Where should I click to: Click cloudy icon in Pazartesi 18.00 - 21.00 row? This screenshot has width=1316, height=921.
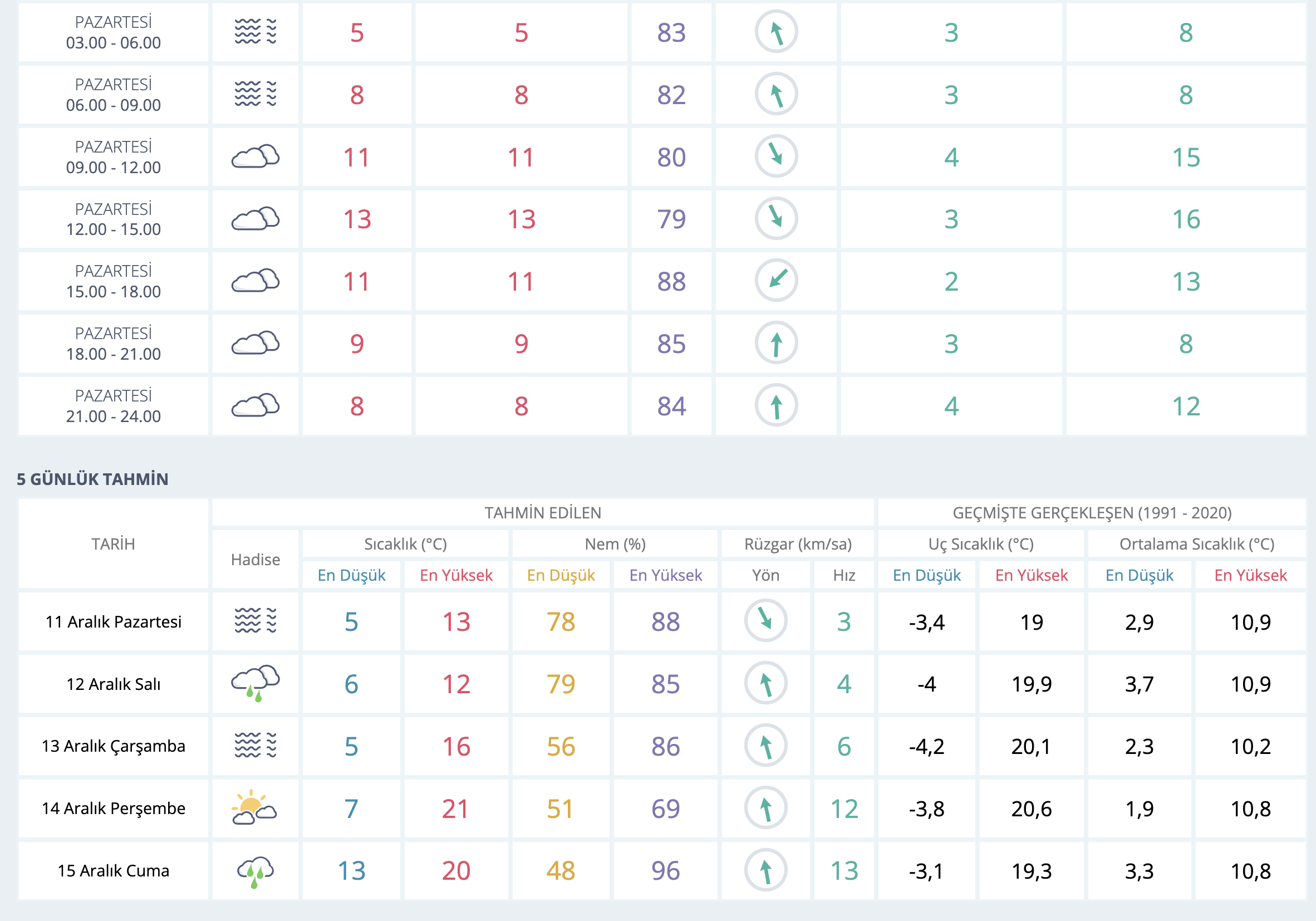pyautogui.click(x=255, y=344)
